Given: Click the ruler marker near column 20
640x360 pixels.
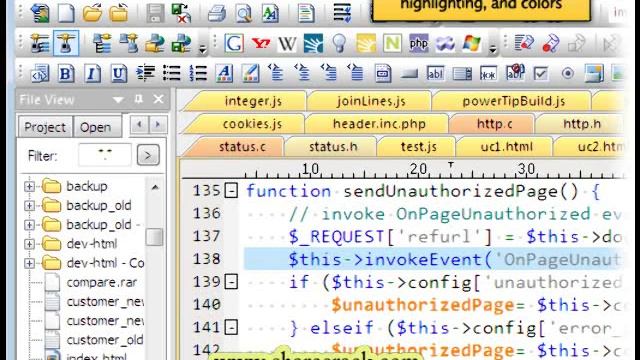Looking at the screenshot, I should click(451, 165).
